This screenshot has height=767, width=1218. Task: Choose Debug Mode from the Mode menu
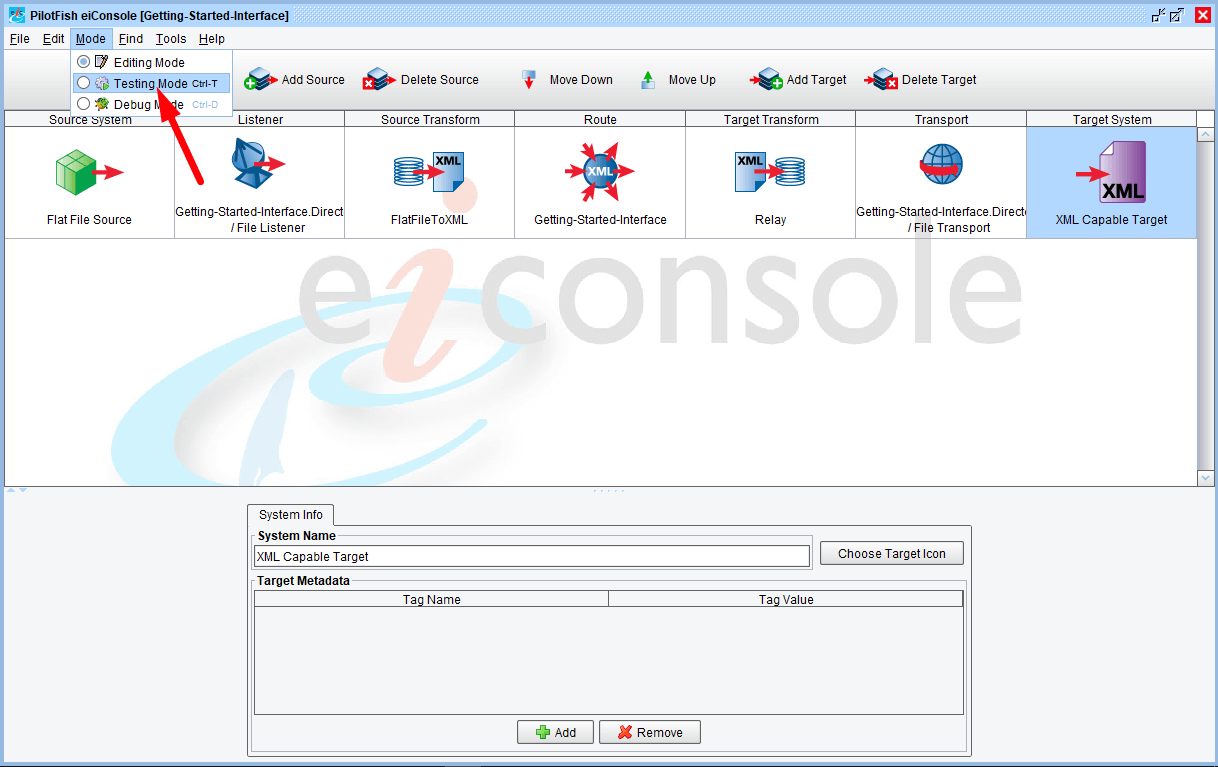click(152, 104)
